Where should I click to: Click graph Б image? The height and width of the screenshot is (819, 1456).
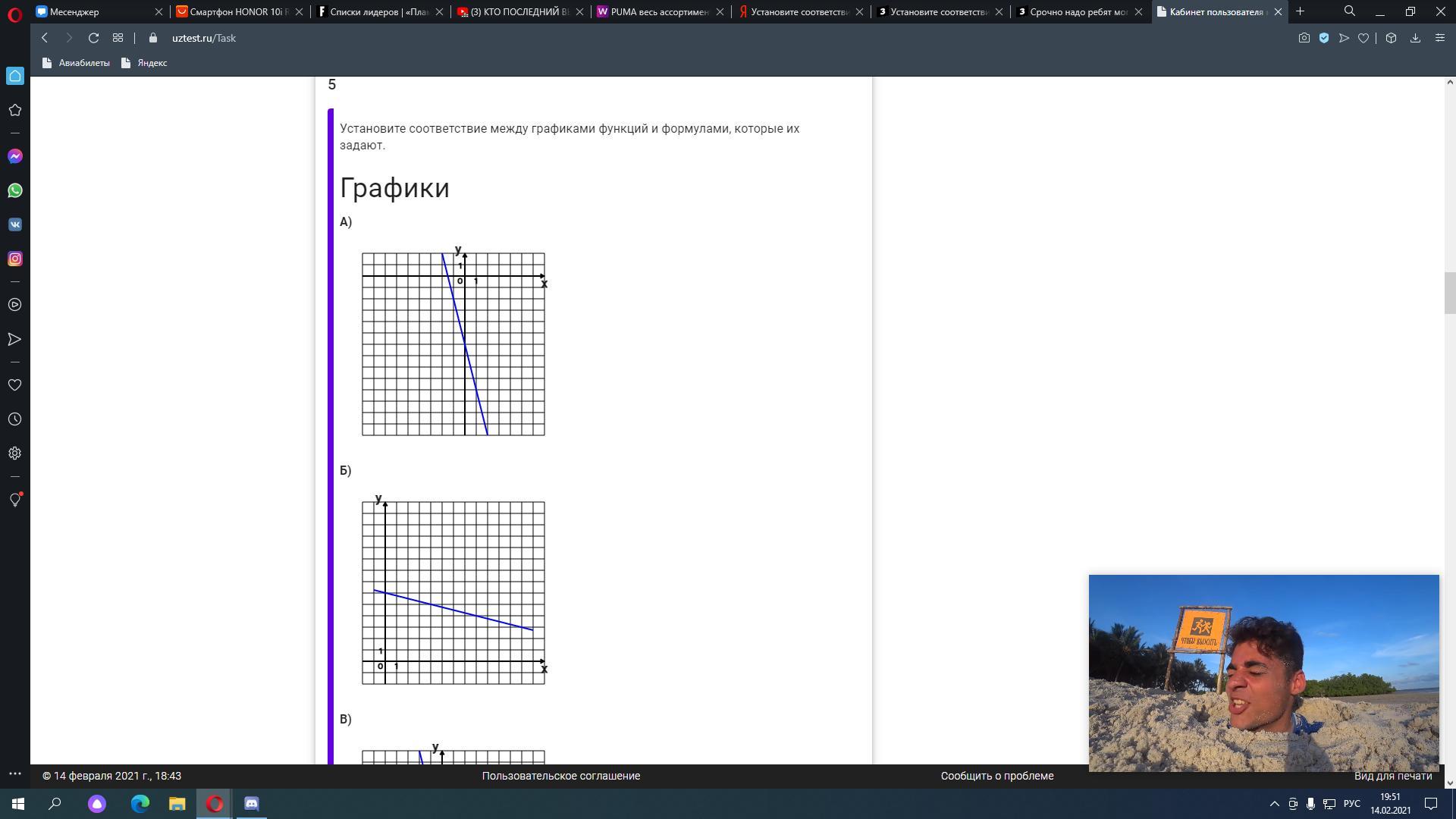pyautogui.click(x=454, y=589)
